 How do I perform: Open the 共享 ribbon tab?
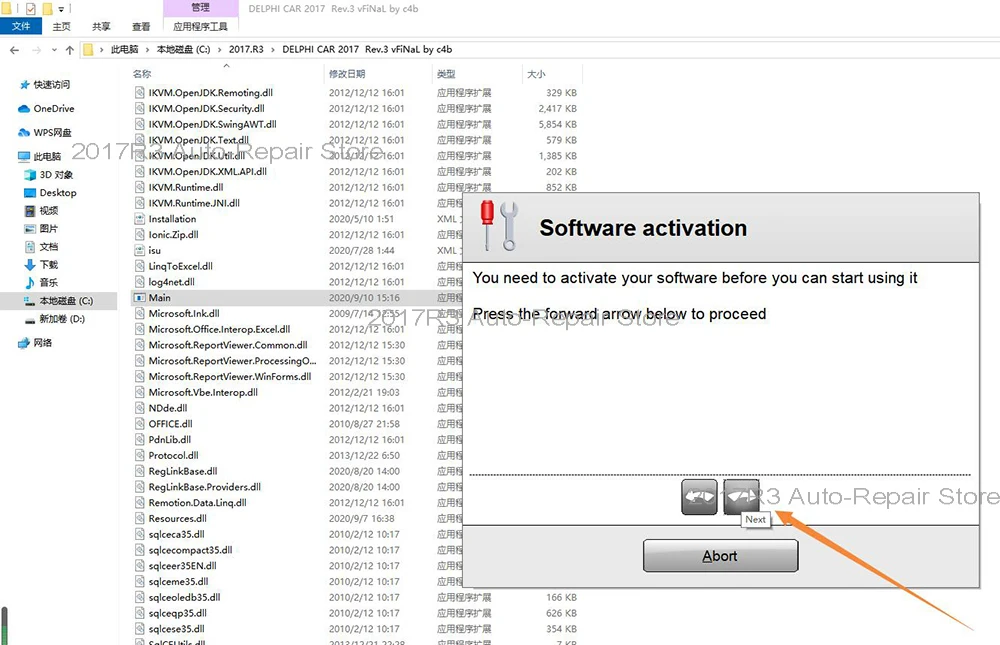(101, 26)
